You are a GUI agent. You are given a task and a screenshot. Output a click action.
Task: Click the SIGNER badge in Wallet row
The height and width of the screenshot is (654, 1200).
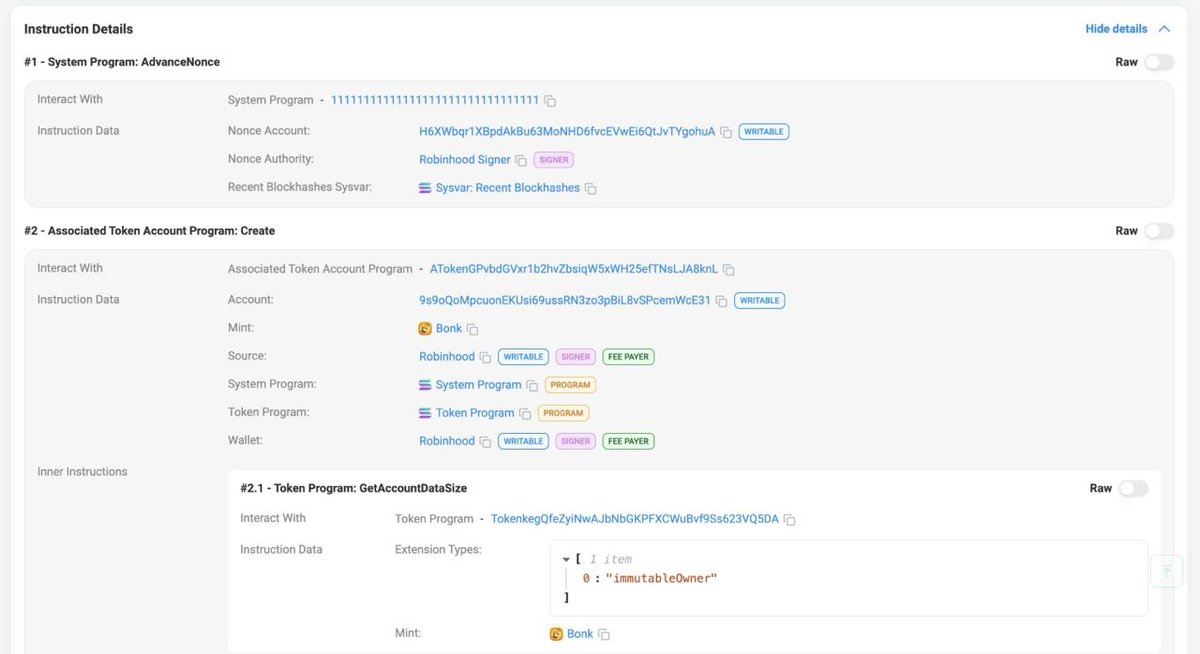click(x=575, y=440)
